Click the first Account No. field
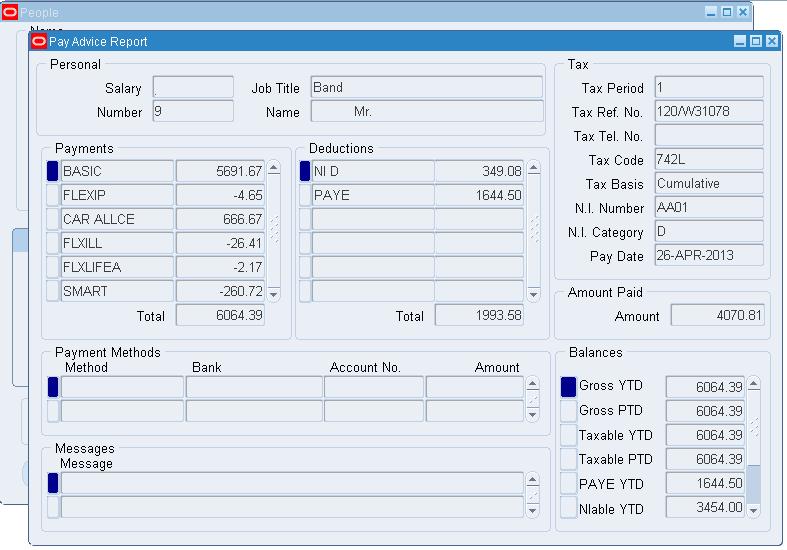The width and height of the screenshot is (787, 550). coord(374,387)
